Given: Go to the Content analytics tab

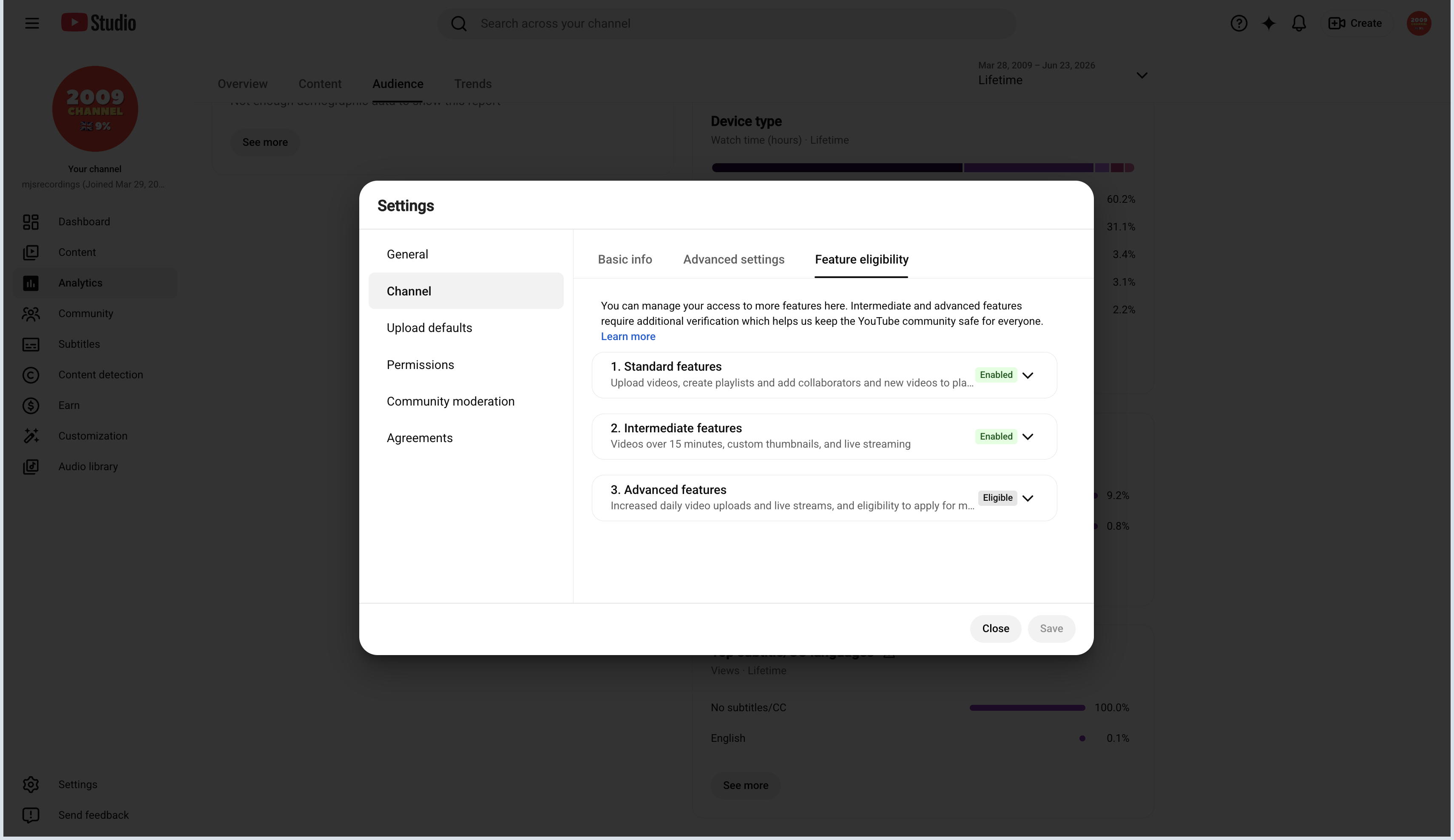Looking at the screenshot, I should click(320, 84).
